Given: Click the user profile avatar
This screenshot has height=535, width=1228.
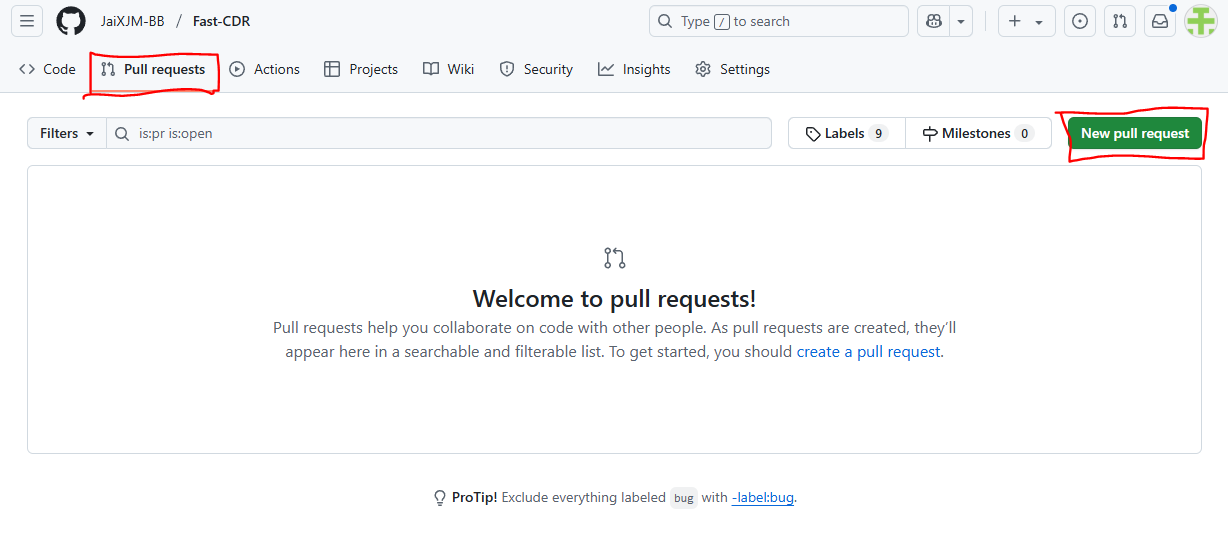Looking at the screenshot, I should click(1200, 21).
